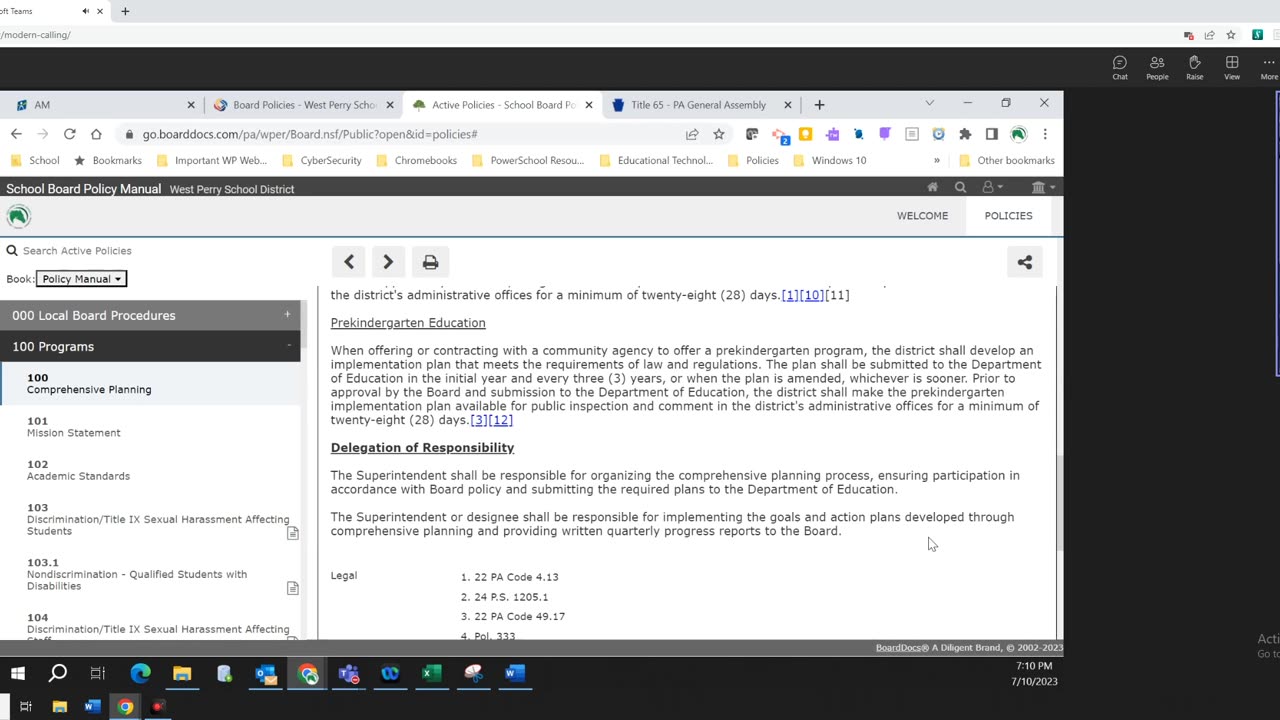The width and height of the screenshot is (1280, 720).
Task: Click the policy content vertical scrollbar
Action: tap(1059, 504)
